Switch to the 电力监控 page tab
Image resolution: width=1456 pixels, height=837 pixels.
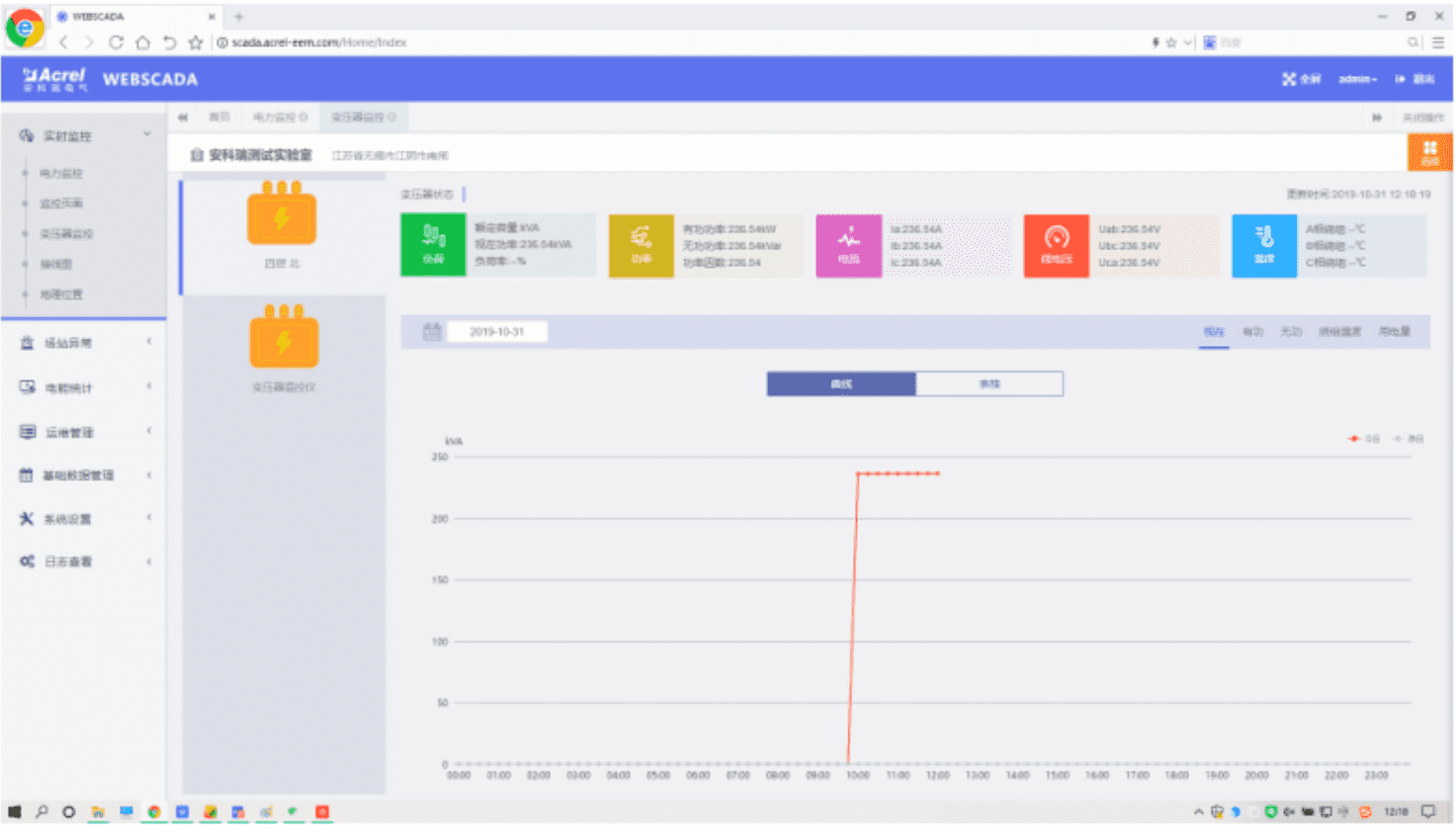(278, 118)
